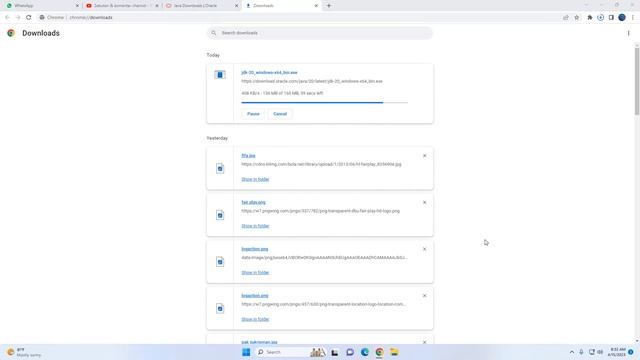Bookmark this page with the star icon
The width and height of the screenshot is (640, 360).
coord(577,18)
